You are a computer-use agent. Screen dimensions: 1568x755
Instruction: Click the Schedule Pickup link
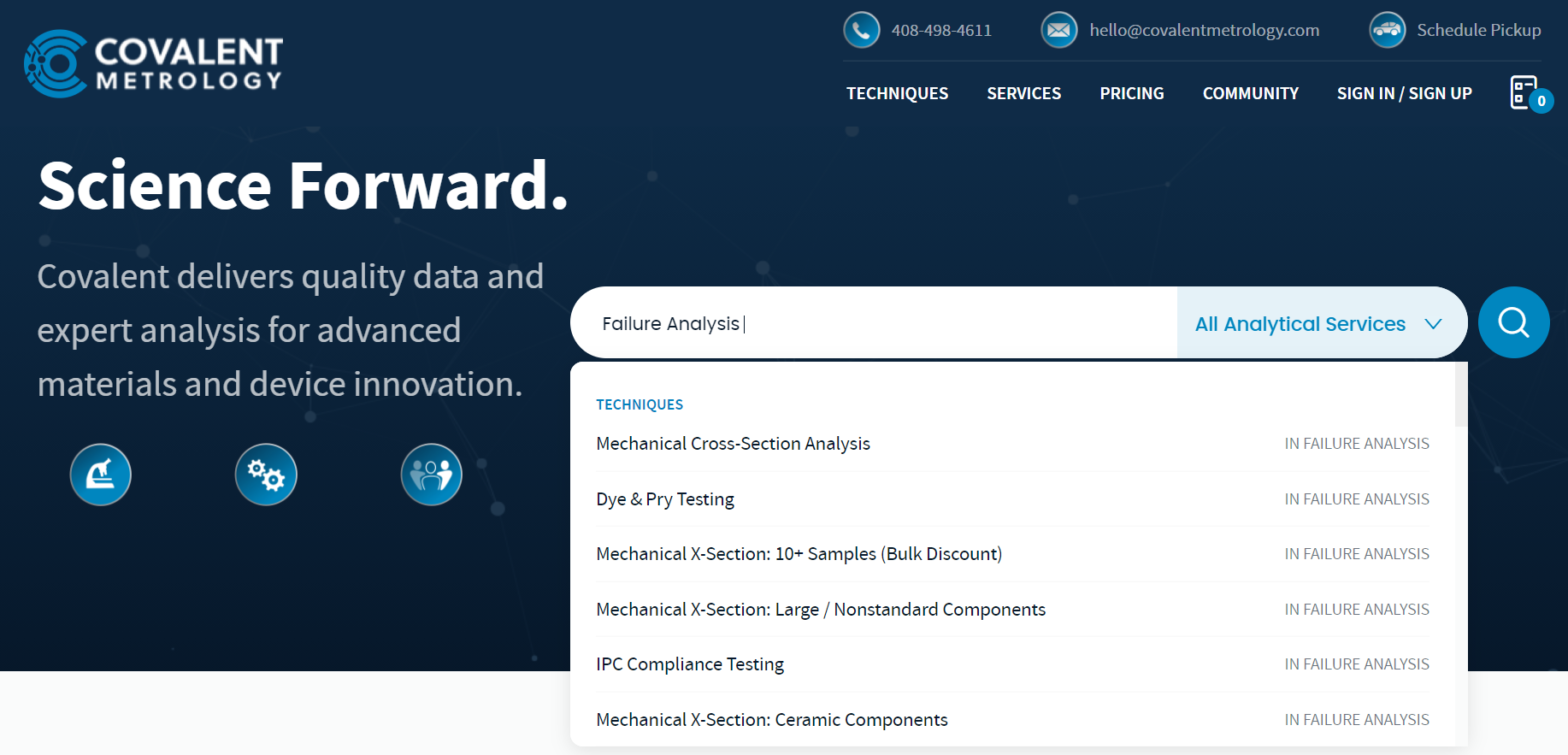(1478, 30)
